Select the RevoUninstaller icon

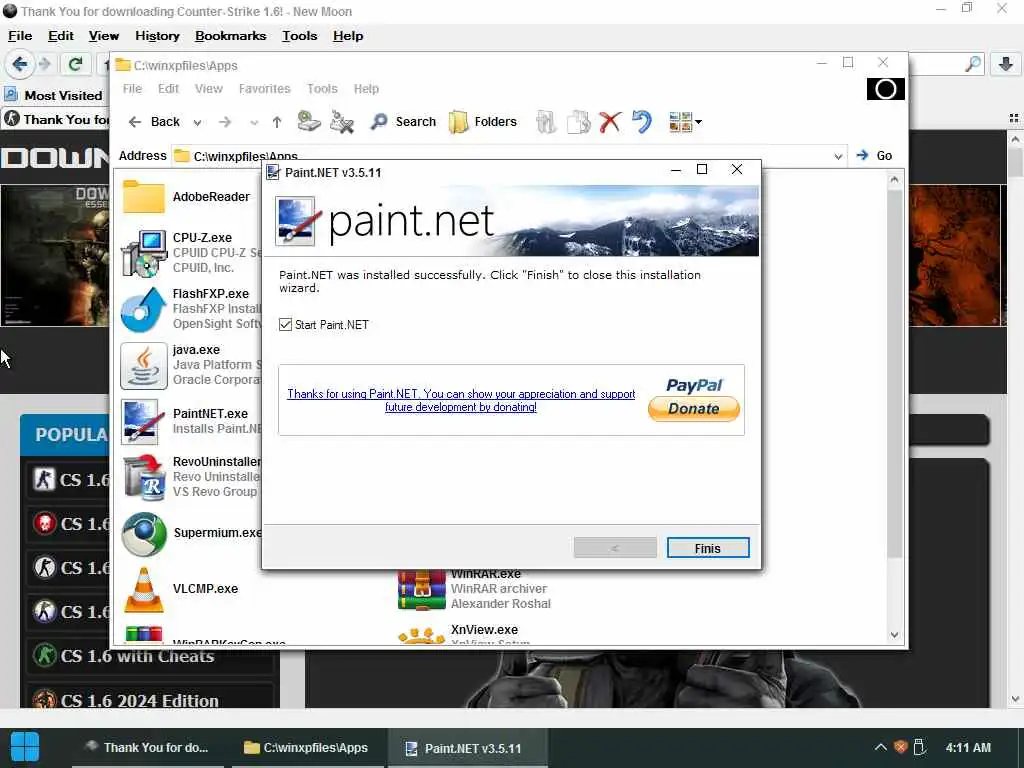[144, 477]
